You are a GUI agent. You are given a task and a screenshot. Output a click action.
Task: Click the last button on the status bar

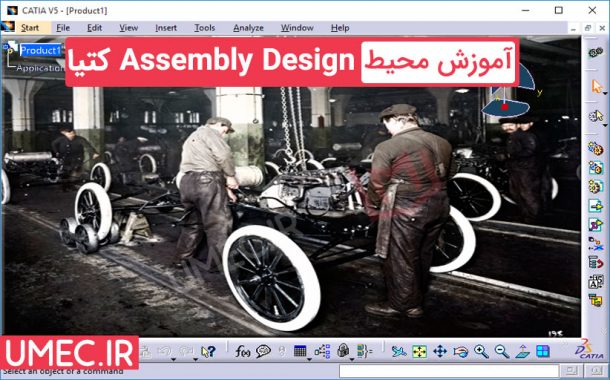tap(596, 371)
